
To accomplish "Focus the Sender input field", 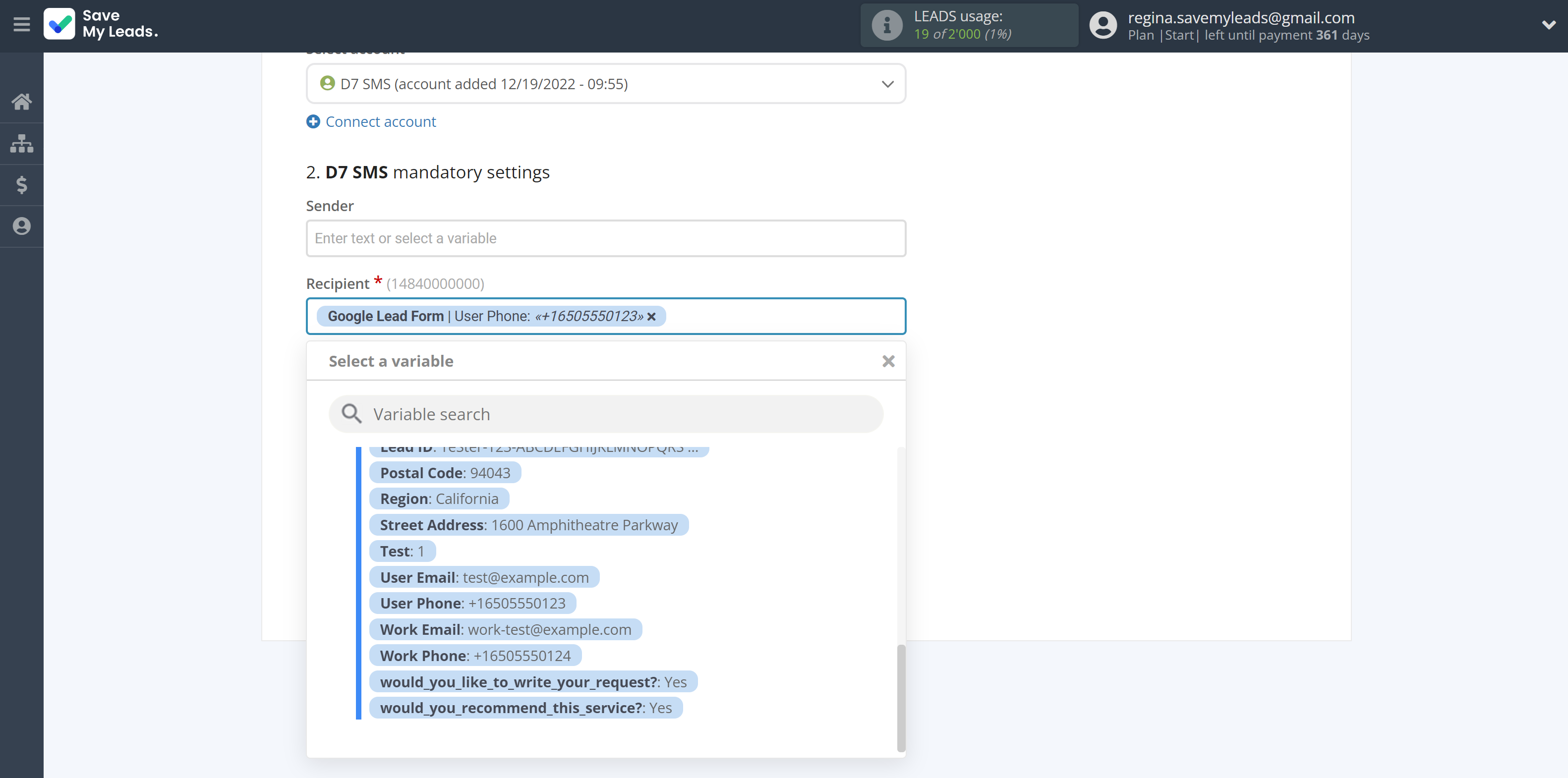I will coord(606,238).
